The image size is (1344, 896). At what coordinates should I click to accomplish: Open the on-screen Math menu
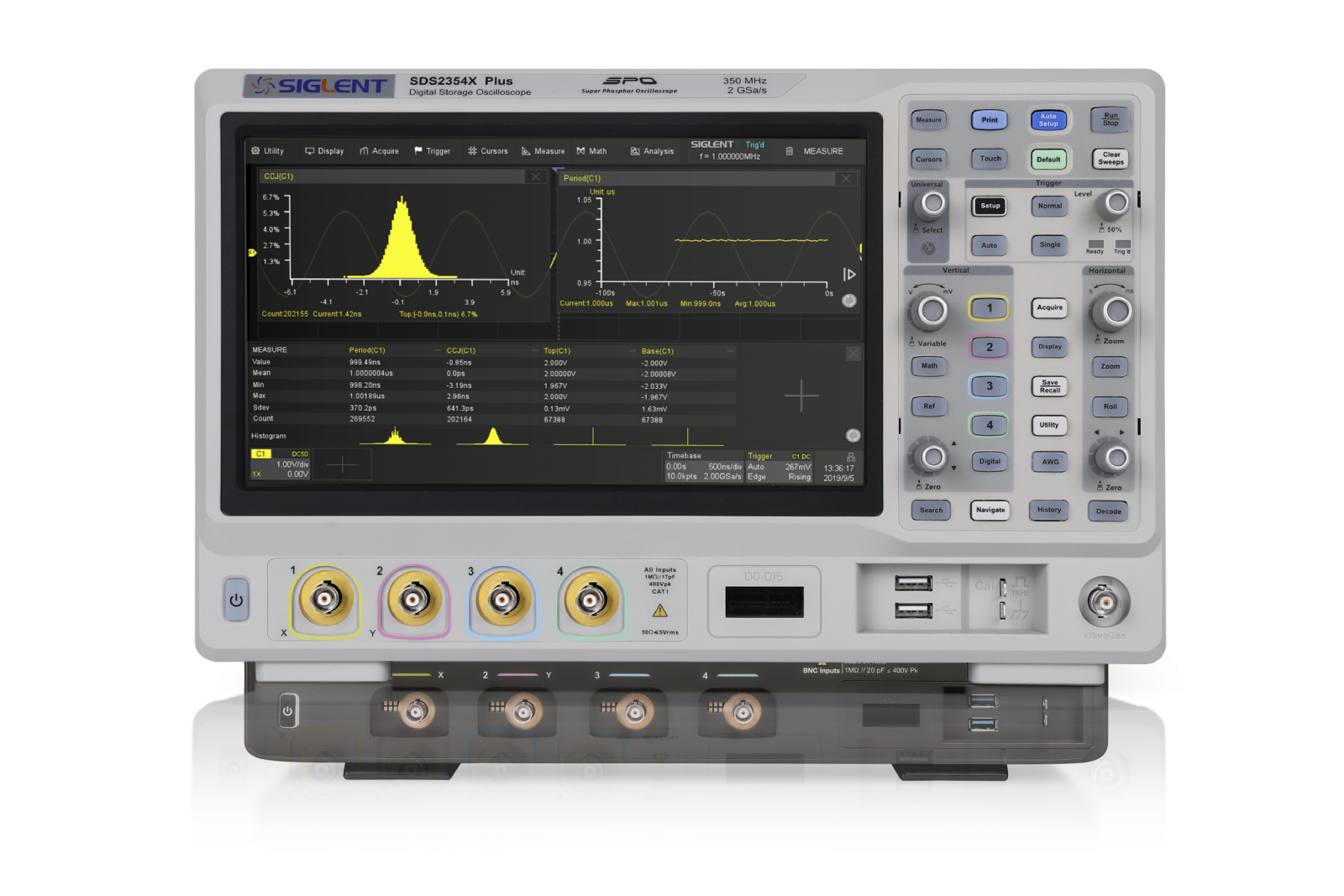click(591, 151)
